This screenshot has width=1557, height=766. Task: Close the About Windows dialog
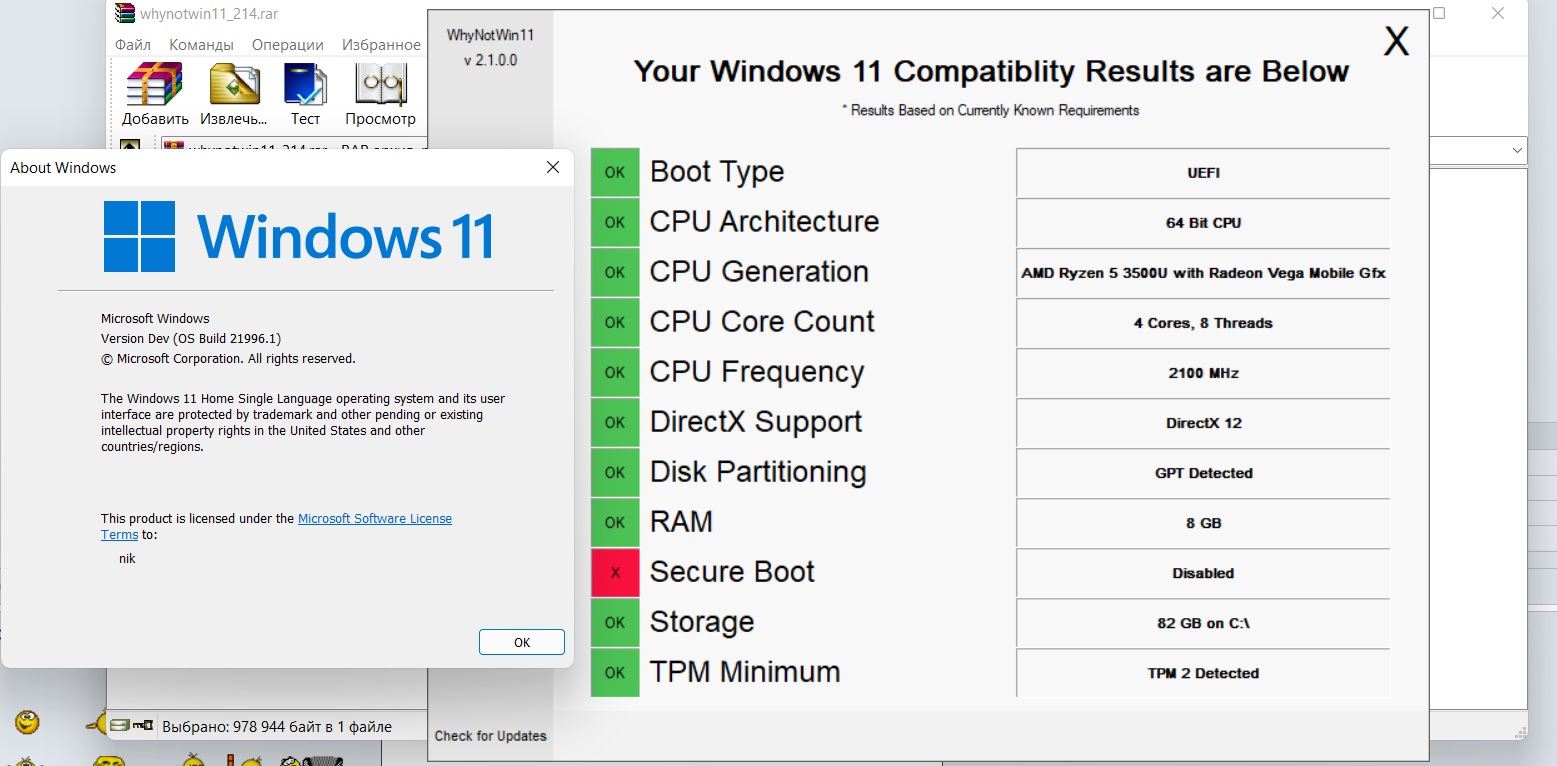[552, 168]
